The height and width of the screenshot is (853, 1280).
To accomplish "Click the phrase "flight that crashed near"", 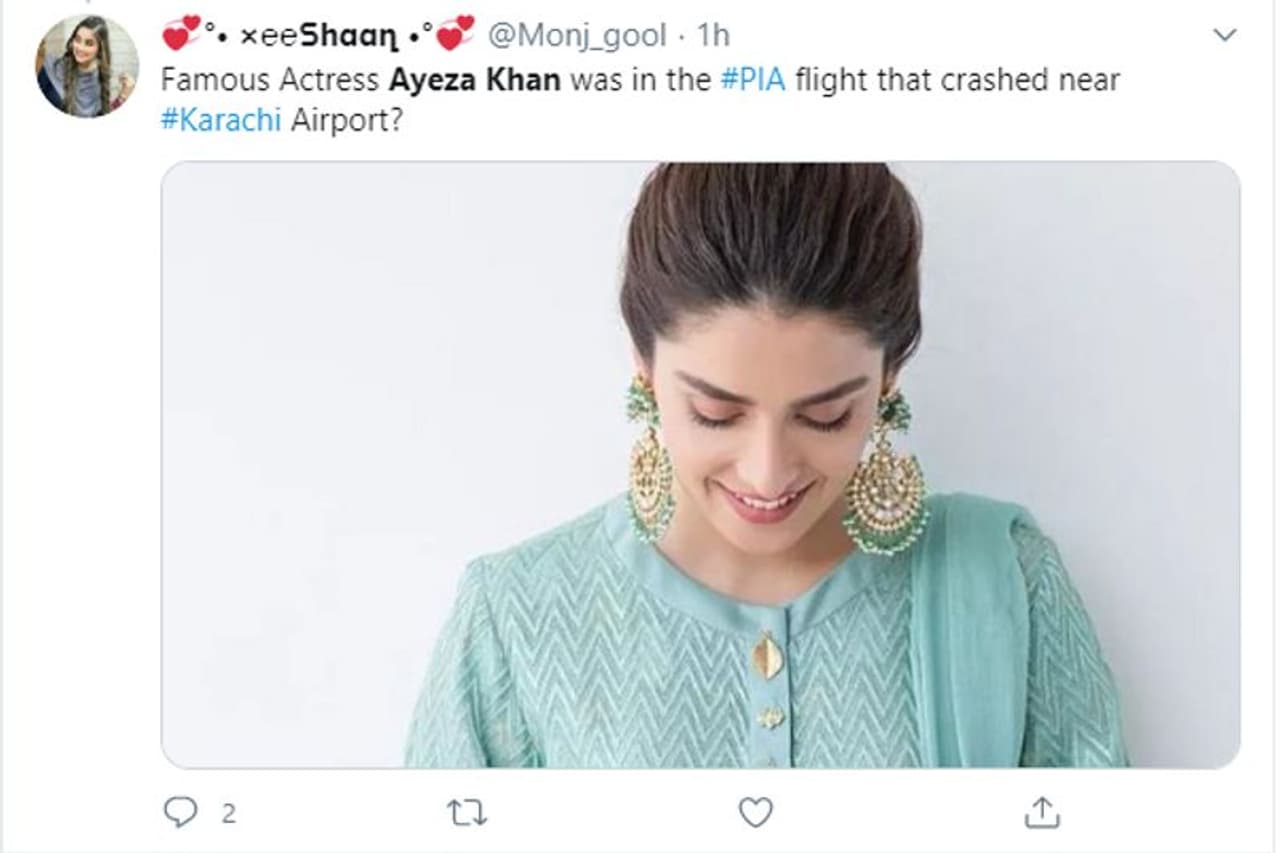I will click(958, 81).
